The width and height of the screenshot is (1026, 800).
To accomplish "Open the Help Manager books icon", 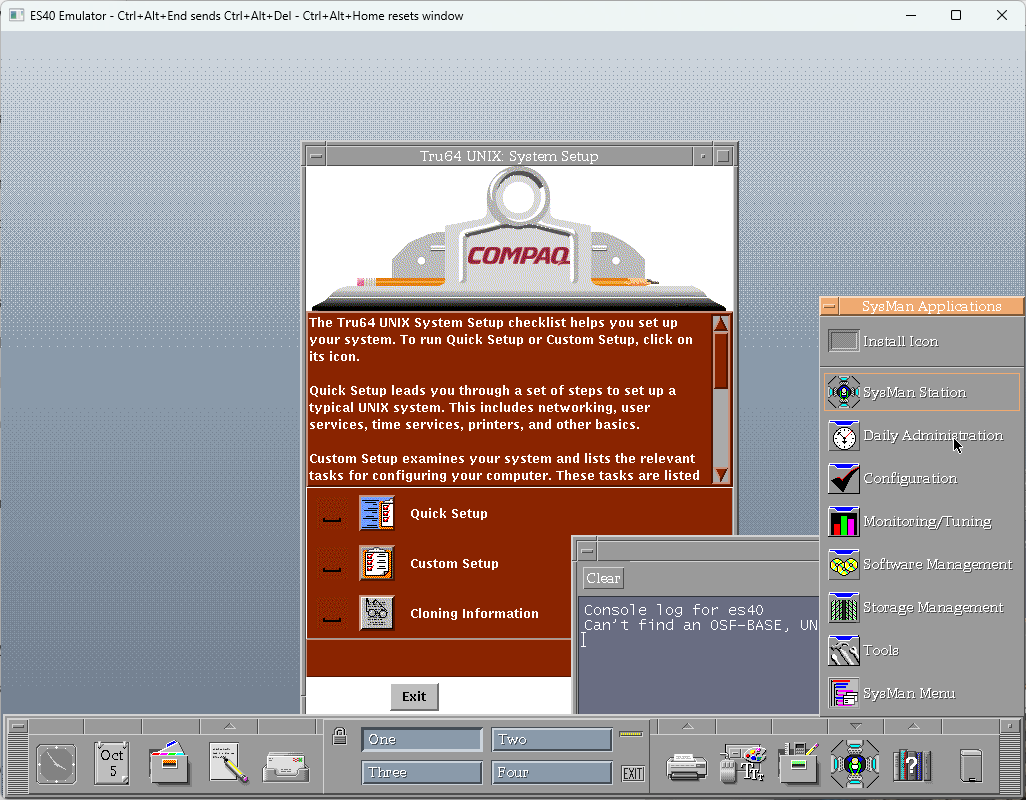I will point(911,764).
